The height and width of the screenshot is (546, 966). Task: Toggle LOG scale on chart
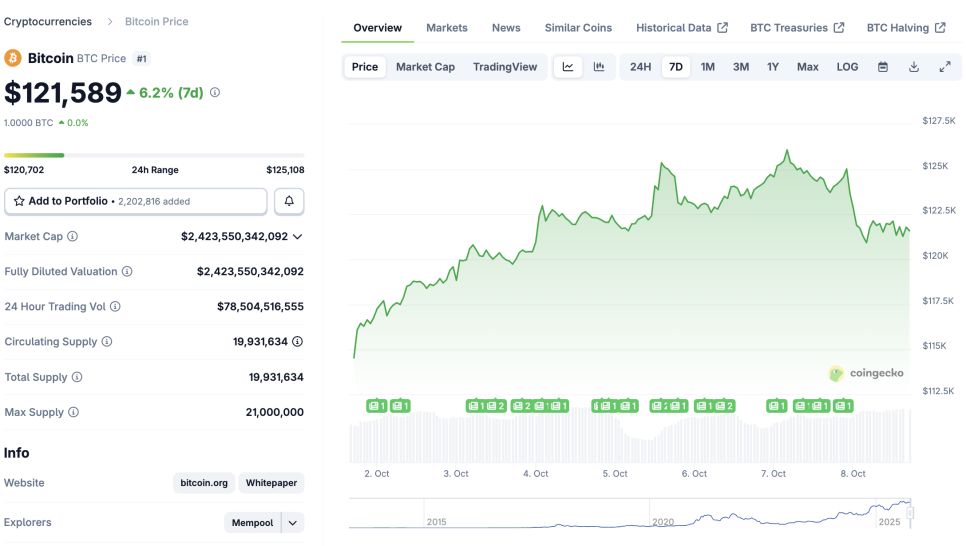click(x=847, y=67)
